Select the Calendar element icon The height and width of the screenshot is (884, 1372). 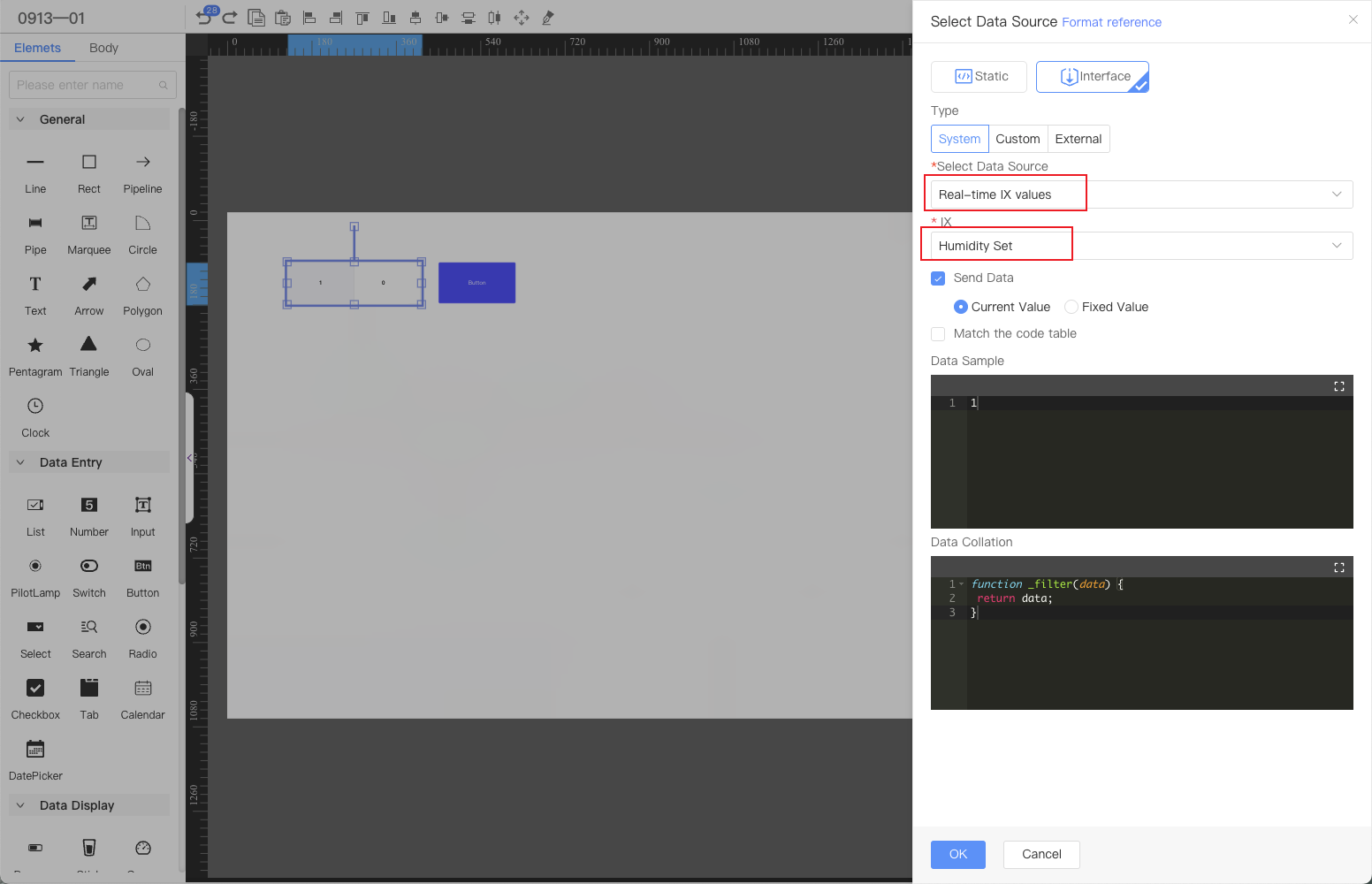(x=142, y=689)
